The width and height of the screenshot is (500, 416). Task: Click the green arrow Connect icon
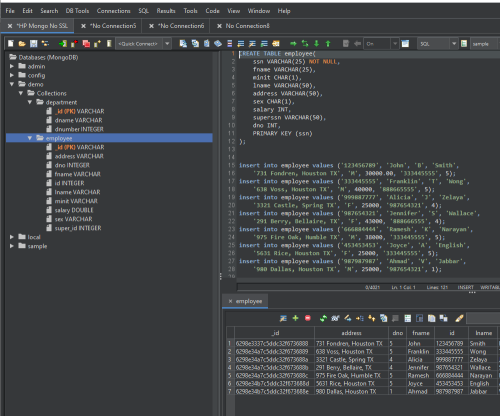point(62,44)
